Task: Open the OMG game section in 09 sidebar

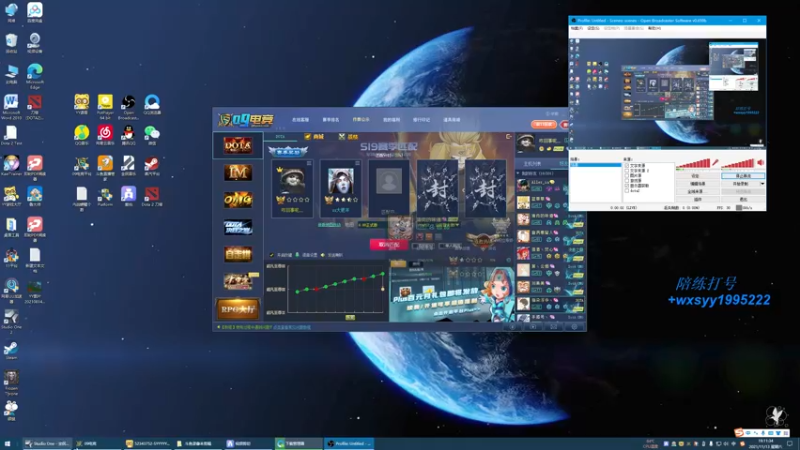Action: [238, 200]
